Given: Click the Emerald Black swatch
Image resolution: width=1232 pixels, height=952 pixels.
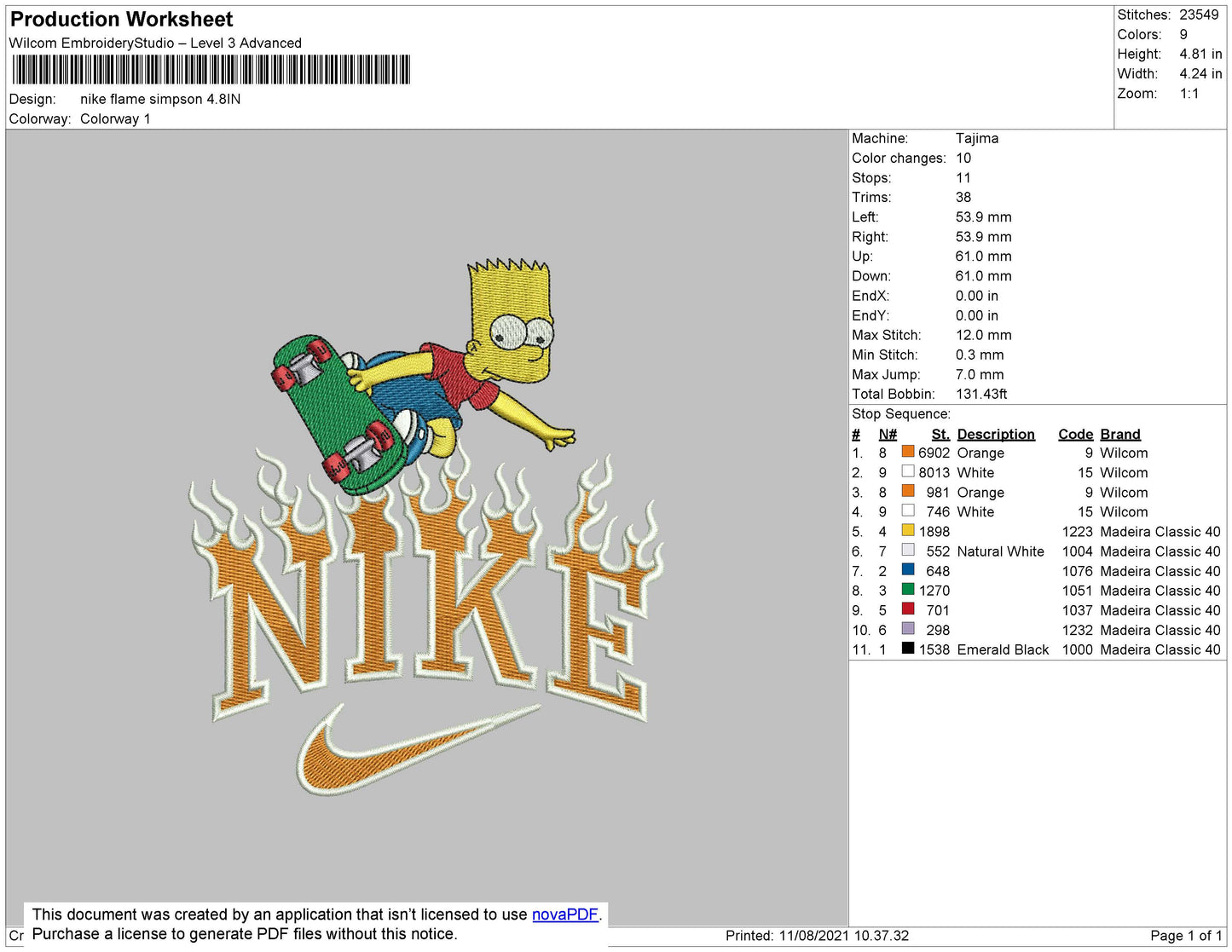Looking at the screenshot, I should coord(908,649).
